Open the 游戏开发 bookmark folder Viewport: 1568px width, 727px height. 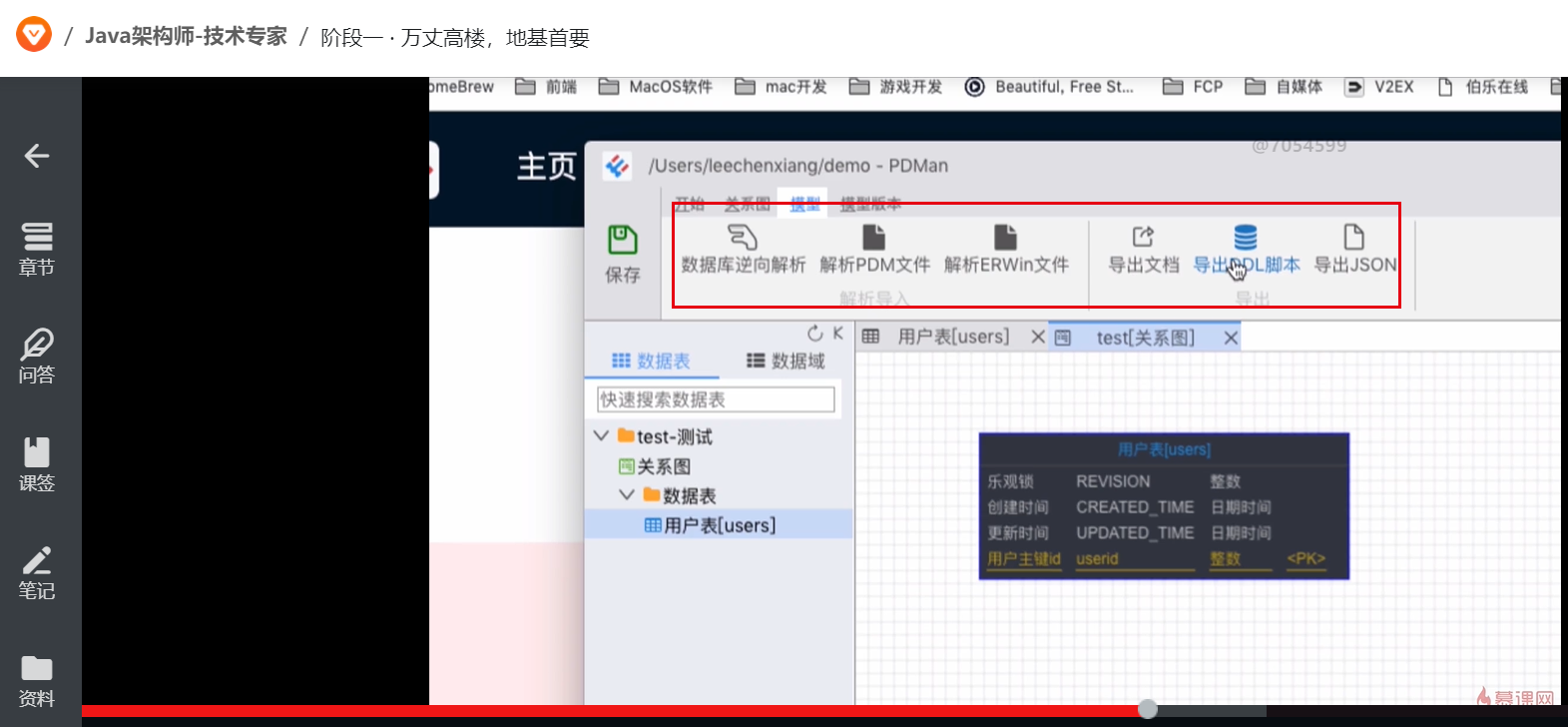point(896,87)
